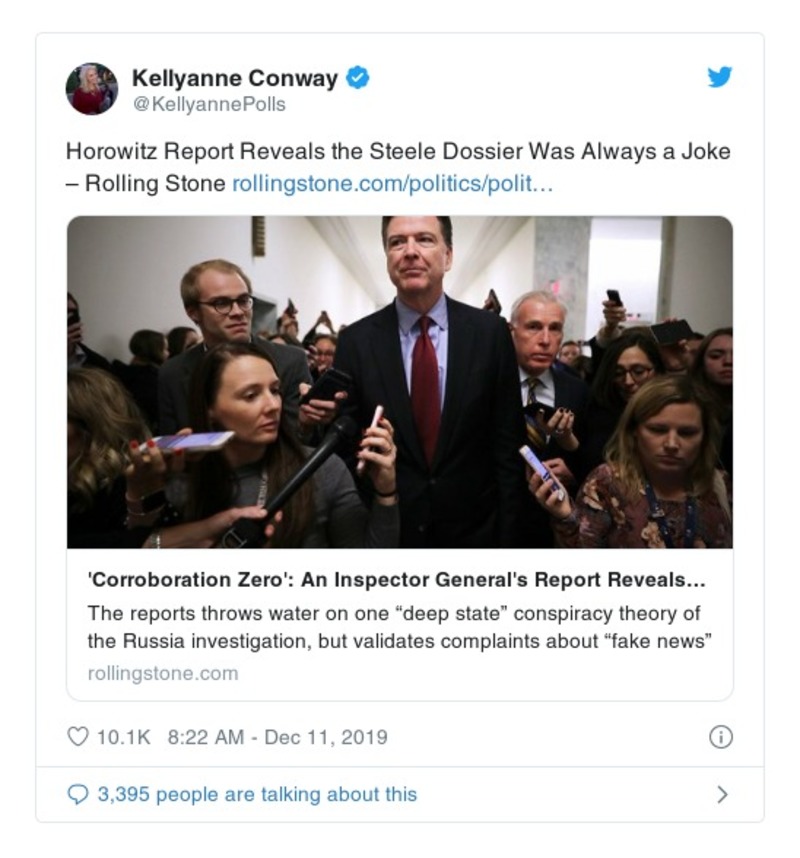The image size is (800, 858).
Task: Click the 8:22 AM - Dec 11, 2019 timestamp
Action: tap(277, 738)
